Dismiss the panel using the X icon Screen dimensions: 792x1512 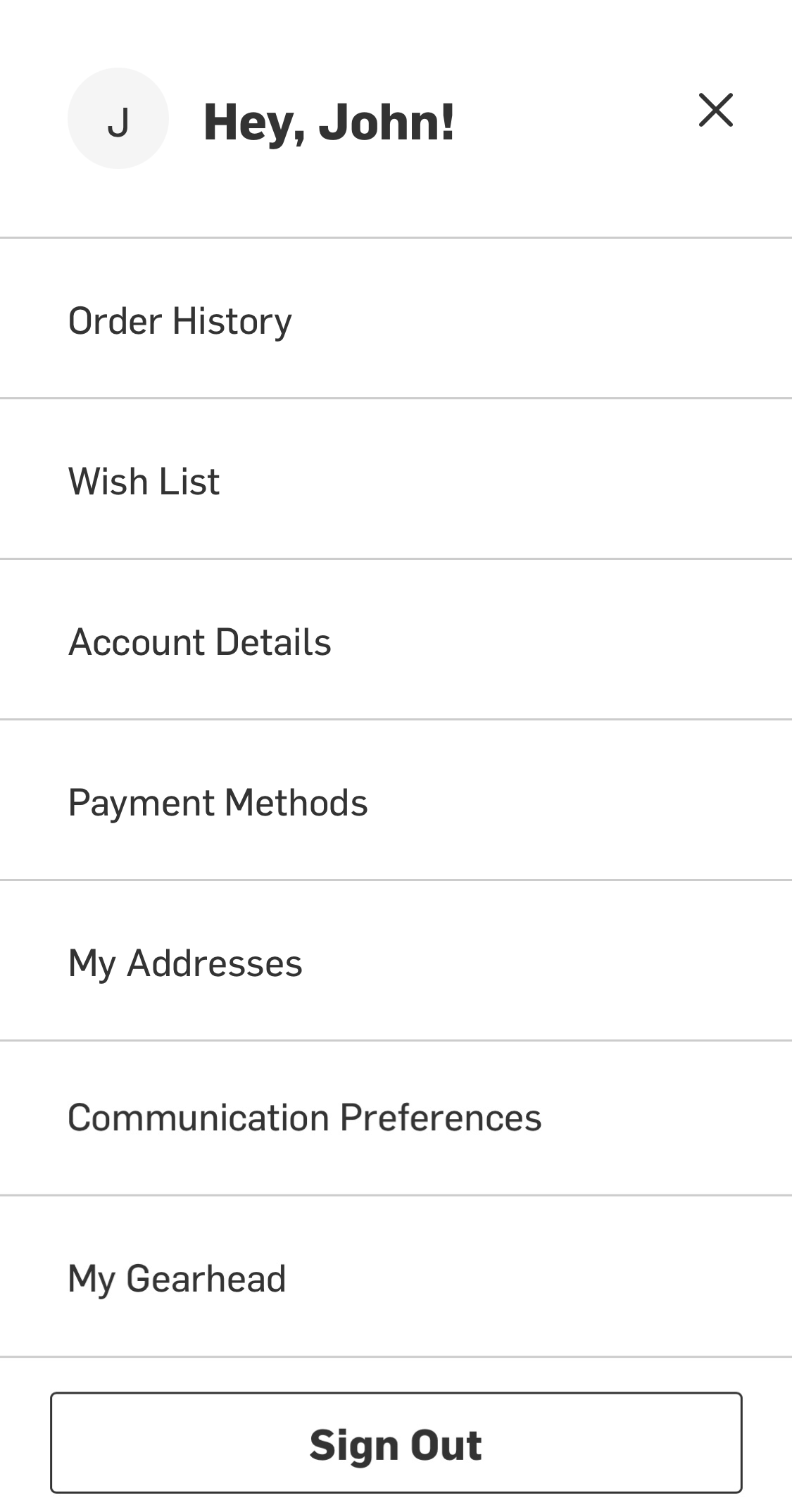(x=715, y=111)
